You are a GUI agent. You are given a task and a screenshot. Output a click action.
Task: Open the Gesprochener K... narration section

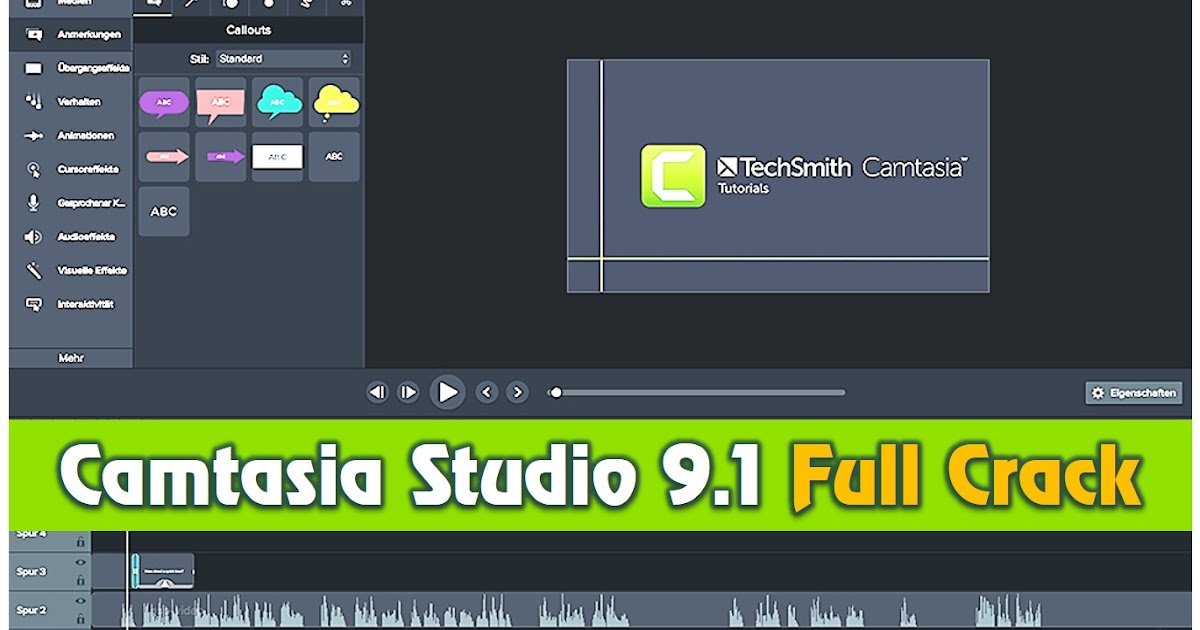[70, 203]
